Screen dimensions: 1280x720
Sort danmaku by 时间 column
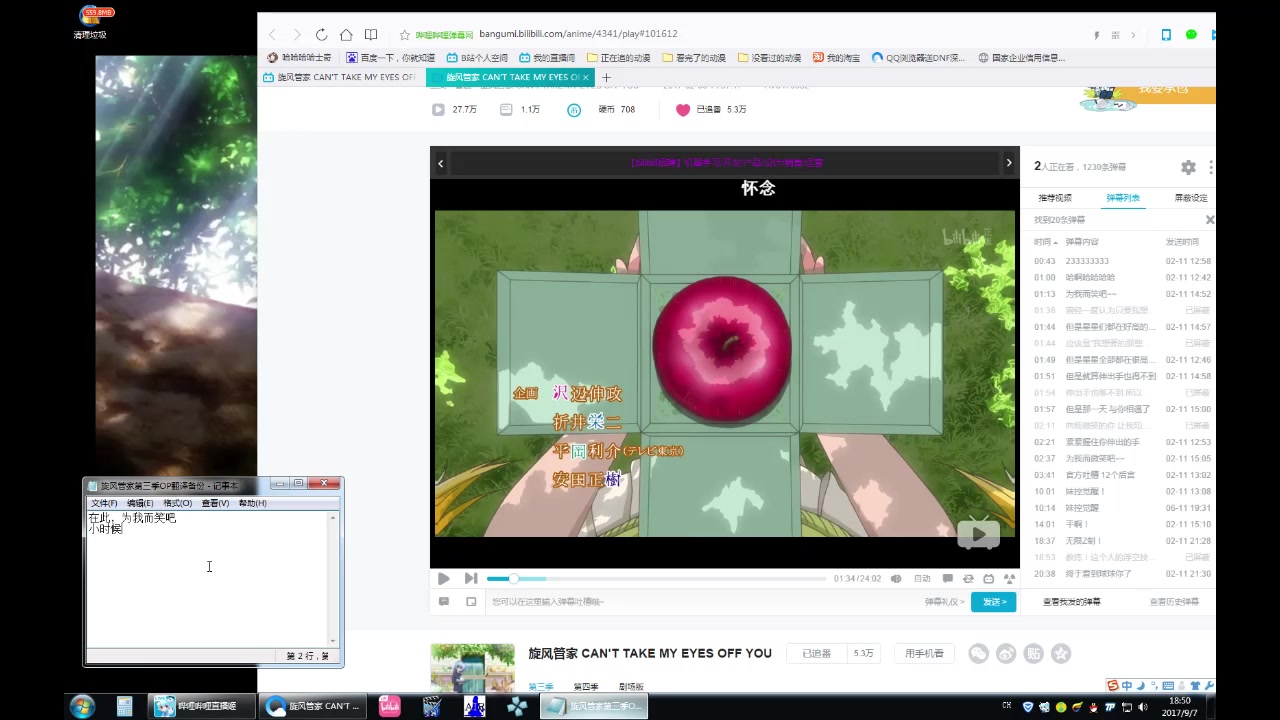[x=1045, y=242]
